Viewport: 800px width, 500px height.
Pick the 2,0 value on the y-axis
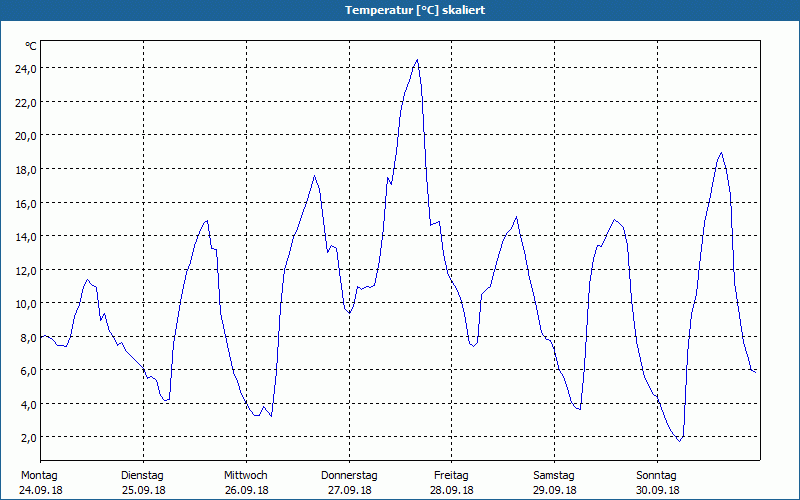coord(28,438)
